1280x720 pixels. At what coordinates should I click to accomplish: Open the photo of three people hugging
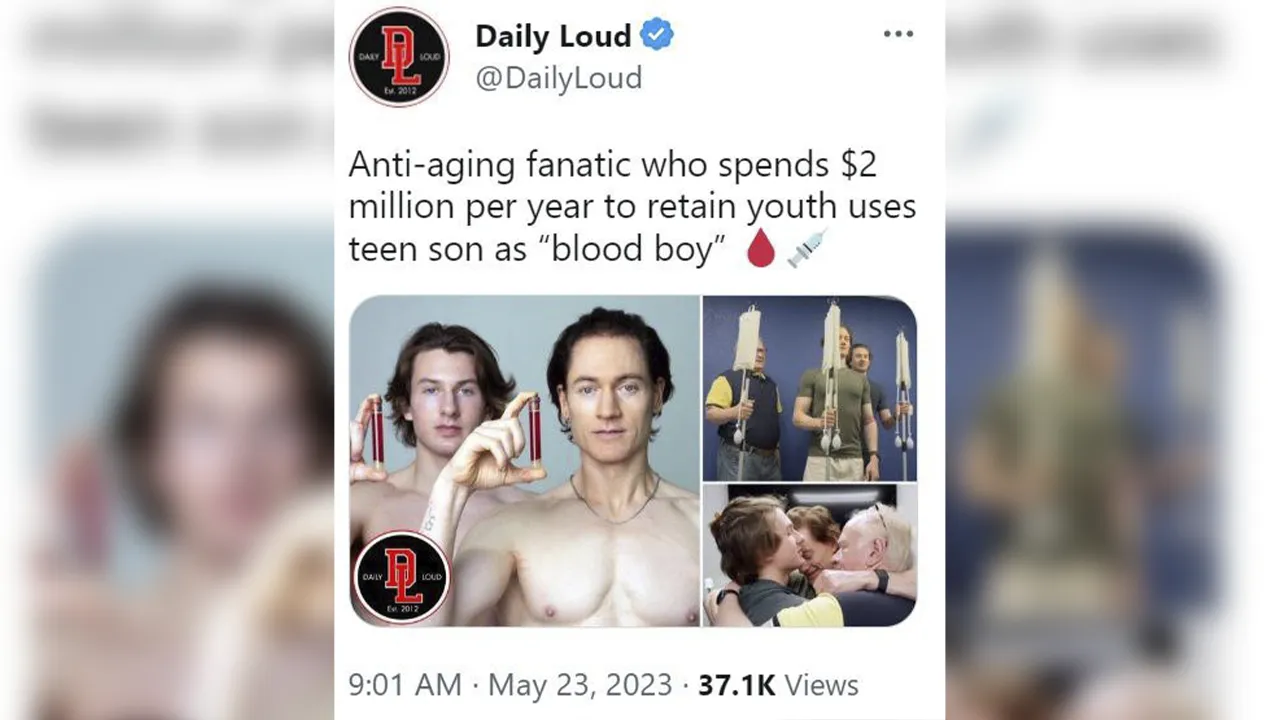pyautogui.click(x=809, y=556)
